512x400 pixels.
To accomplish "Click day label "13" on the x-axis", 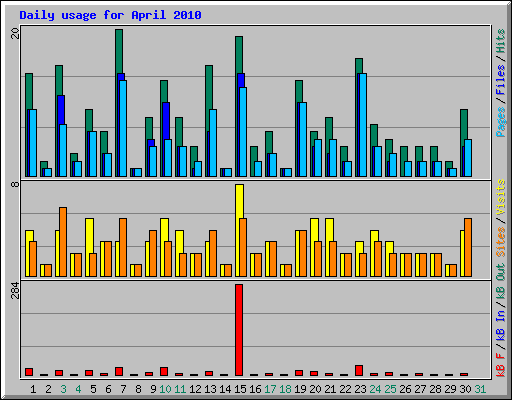I will [x=210, y=389].
